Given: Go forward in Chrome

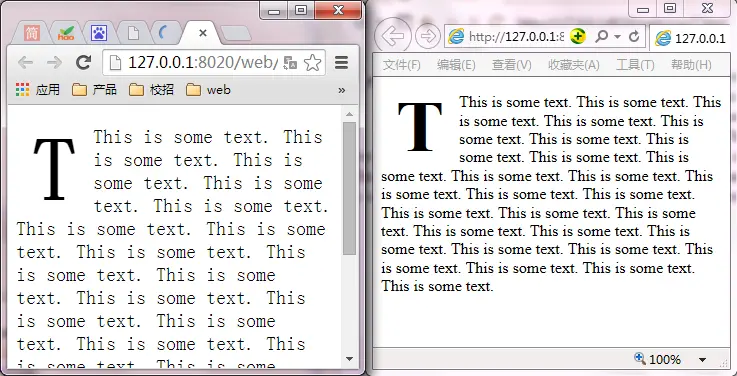Looking at the screenshot, I should tap(55, 62).
